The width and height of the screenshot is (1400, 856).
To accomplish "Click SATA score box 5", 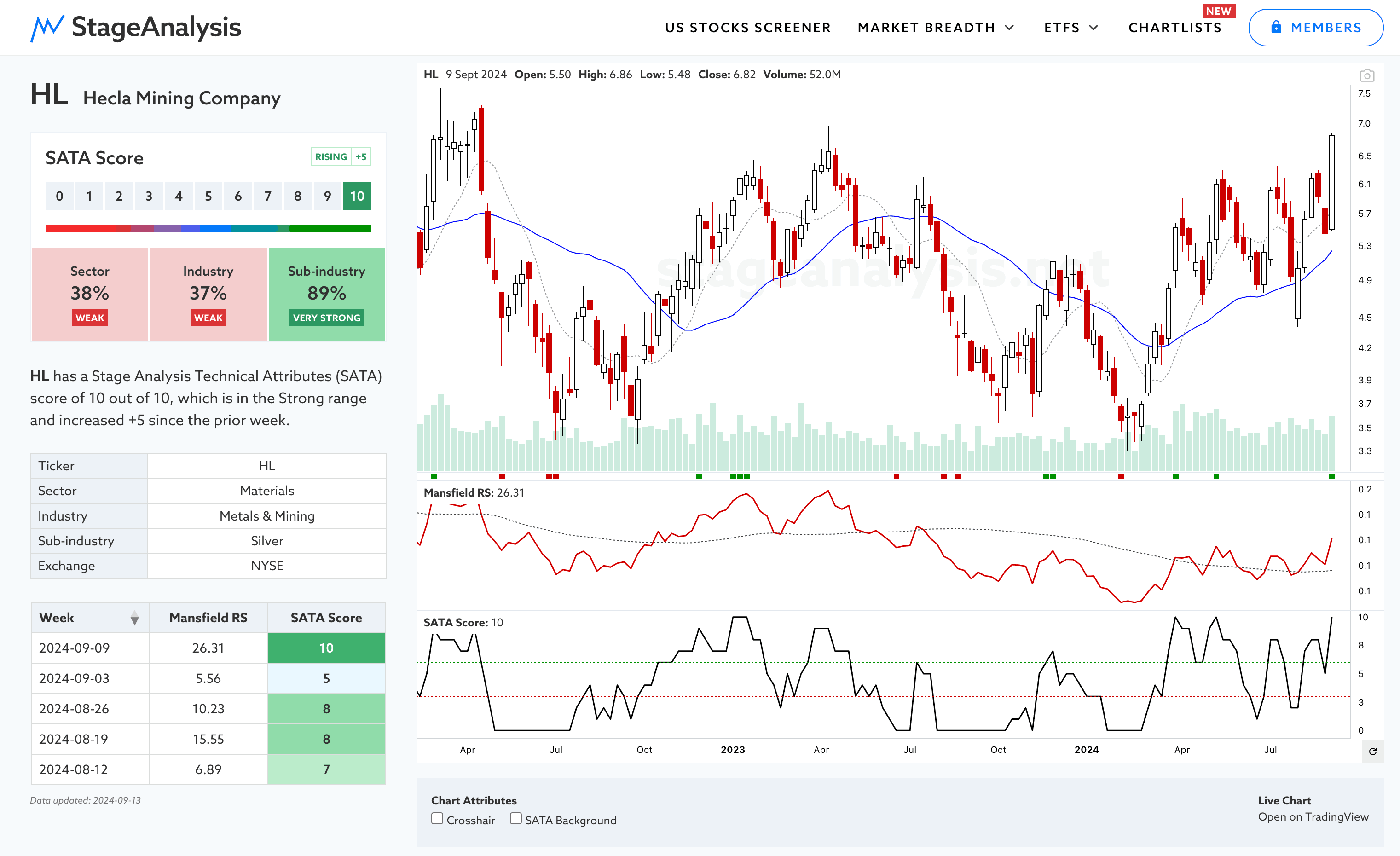I will tap(208, 196).
